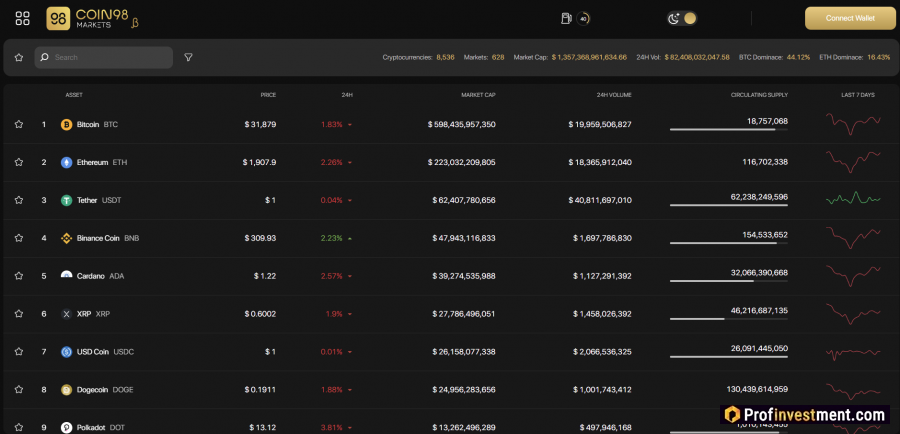This screenshot has width=900, height=434.
Task: Open the favorites star filter in search bar
Action: [x=18, y=57]
